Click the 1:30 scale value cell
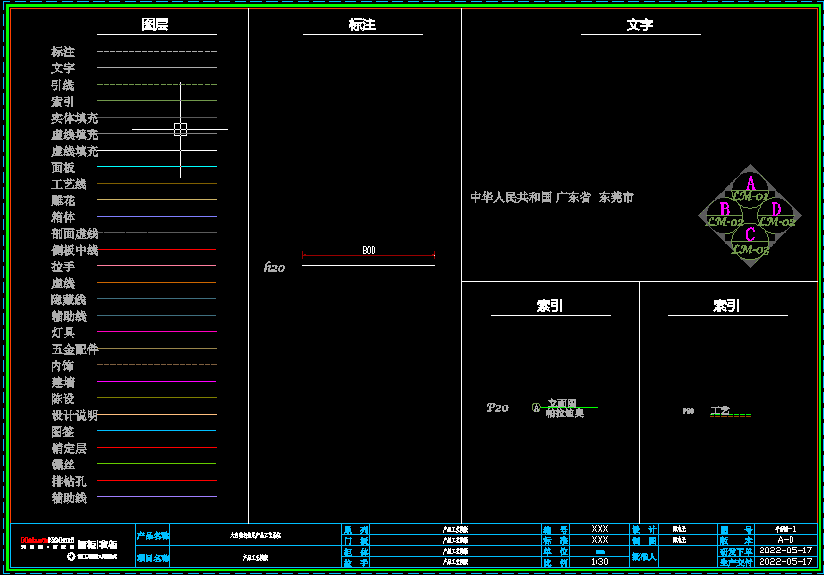This screenshot has height=575, width=824. point(600,562)
